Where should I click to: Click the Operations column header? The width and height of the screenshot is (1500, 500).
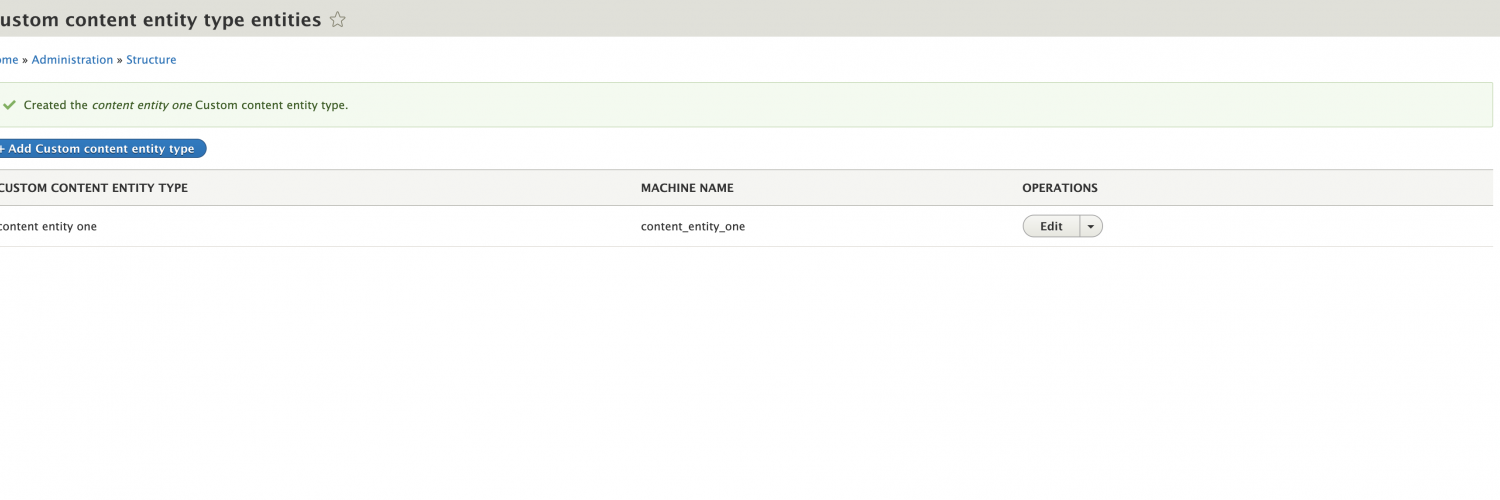point(1060,188)
